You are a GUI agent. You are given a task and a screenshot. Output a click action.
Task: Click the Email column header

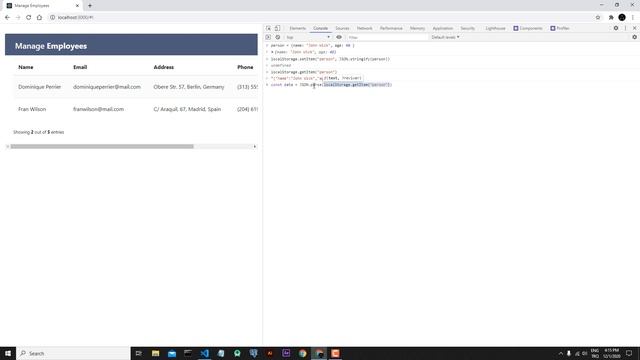(x=80, y=67)
